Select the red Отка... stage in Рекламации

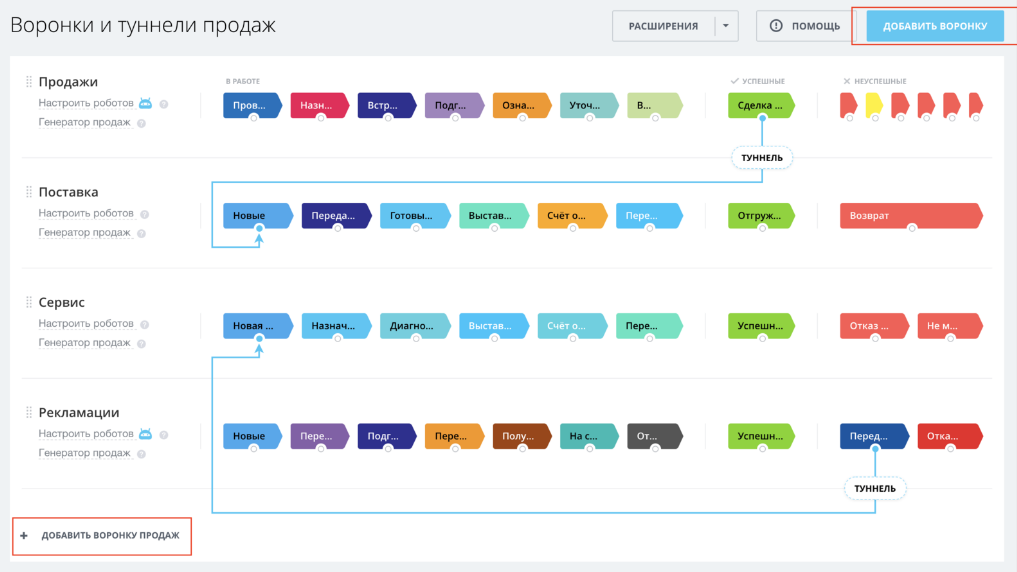coord(950,436)
